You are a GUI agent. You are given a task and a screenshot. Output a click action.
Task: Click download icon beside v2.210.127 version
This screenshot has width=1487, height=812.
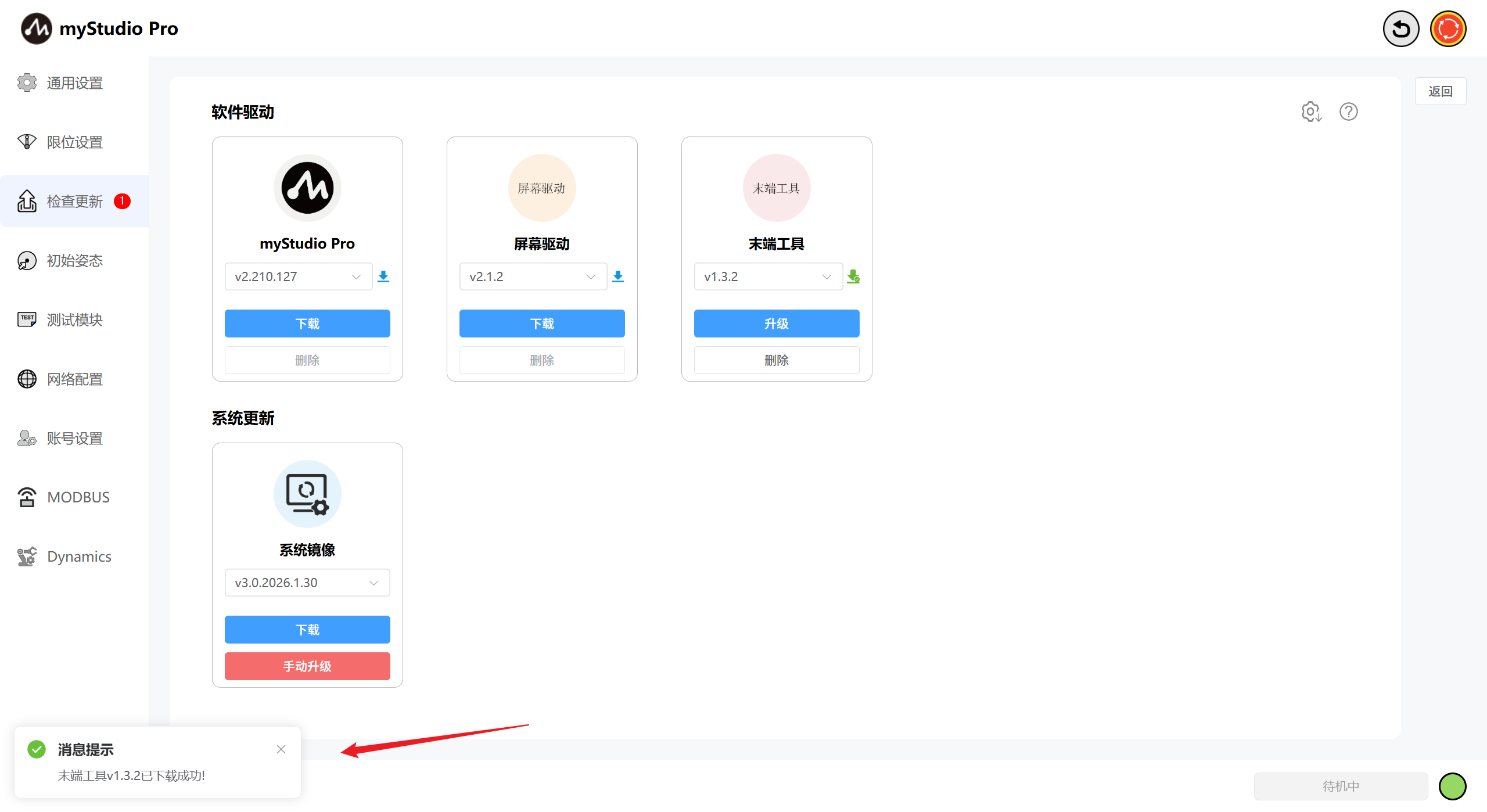(x=383, y=276)
